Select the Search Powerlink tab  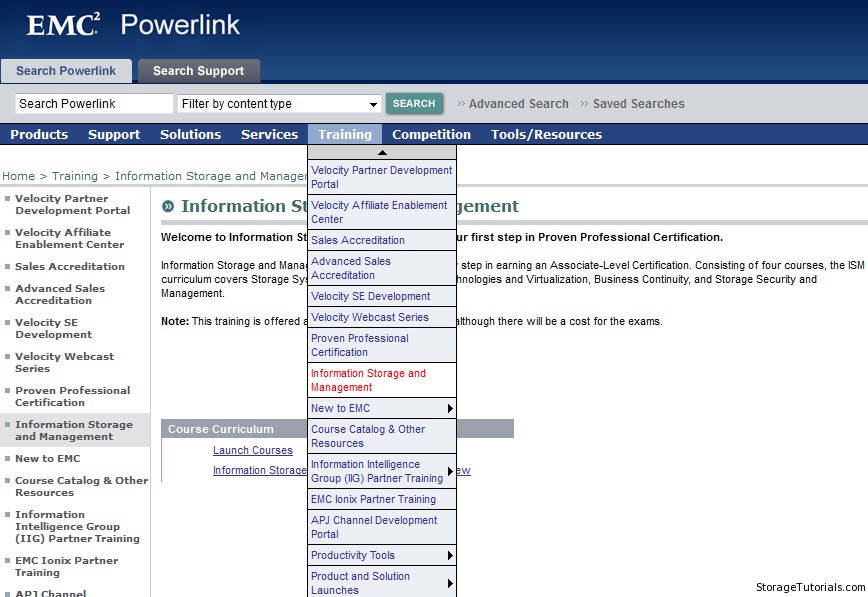coord(66,71)
